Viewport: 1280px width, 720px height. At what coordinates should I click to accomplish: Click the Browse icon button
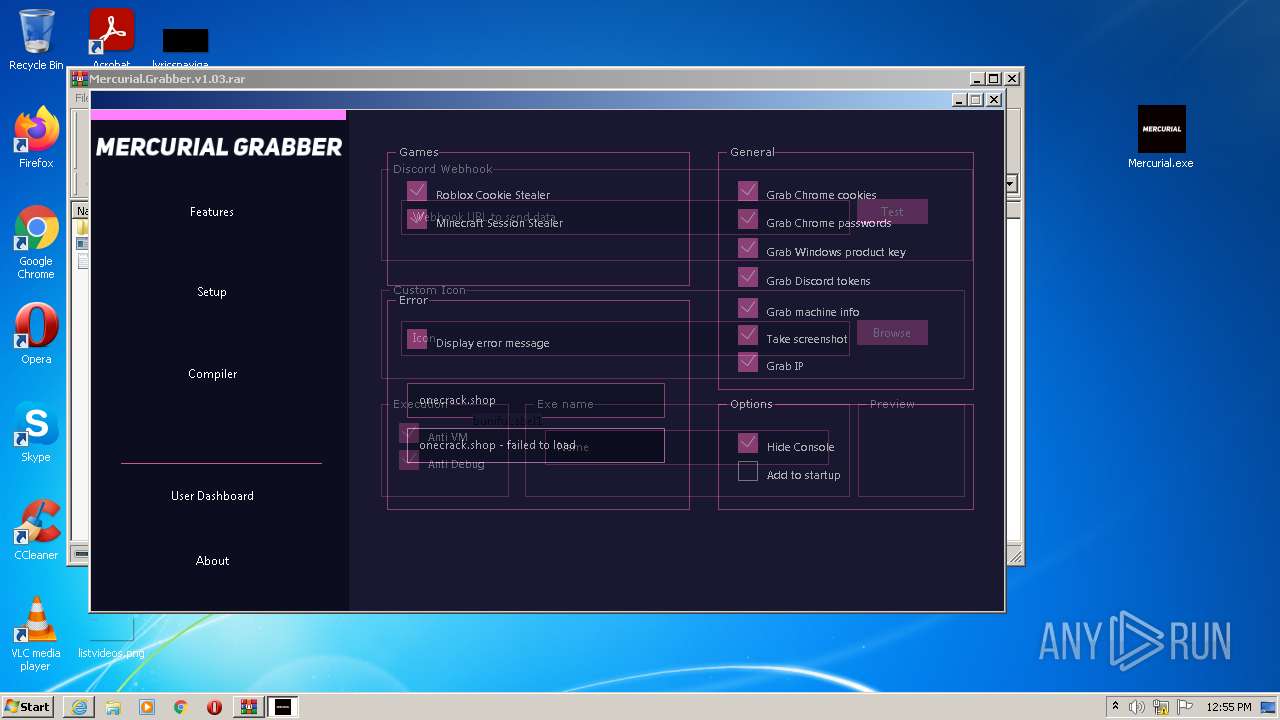(892, 333)
